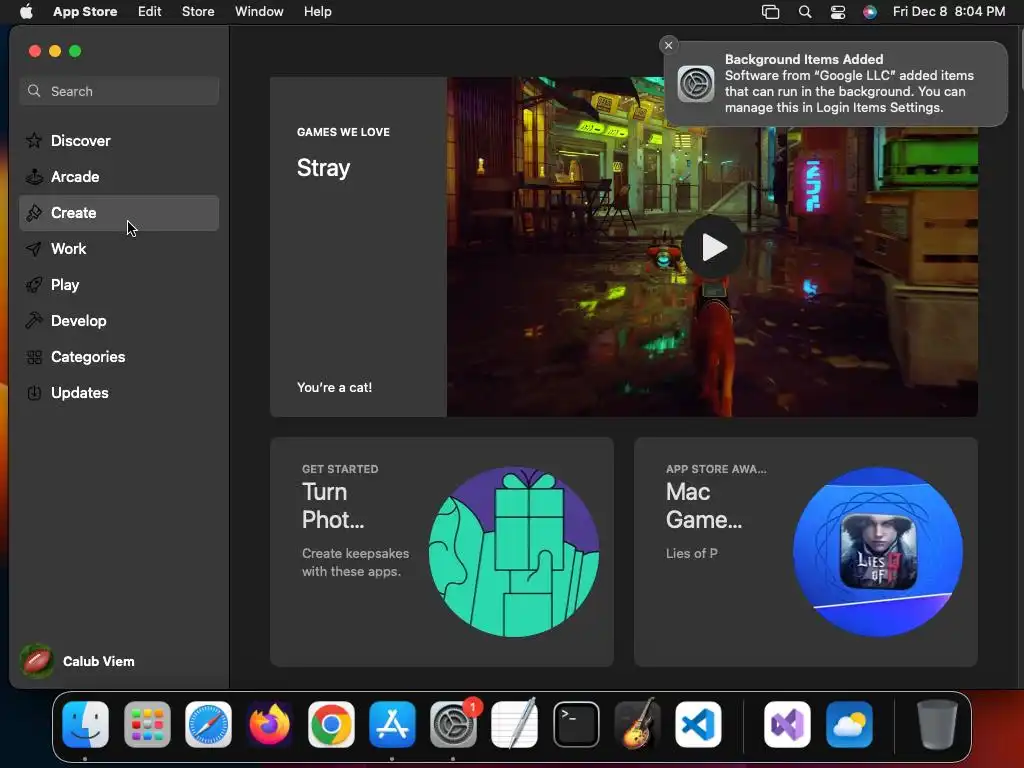Image resolution: width=1024 pixels, height=768 pixels.
Task: Open Control Center in menu bar
Action: 838,12
